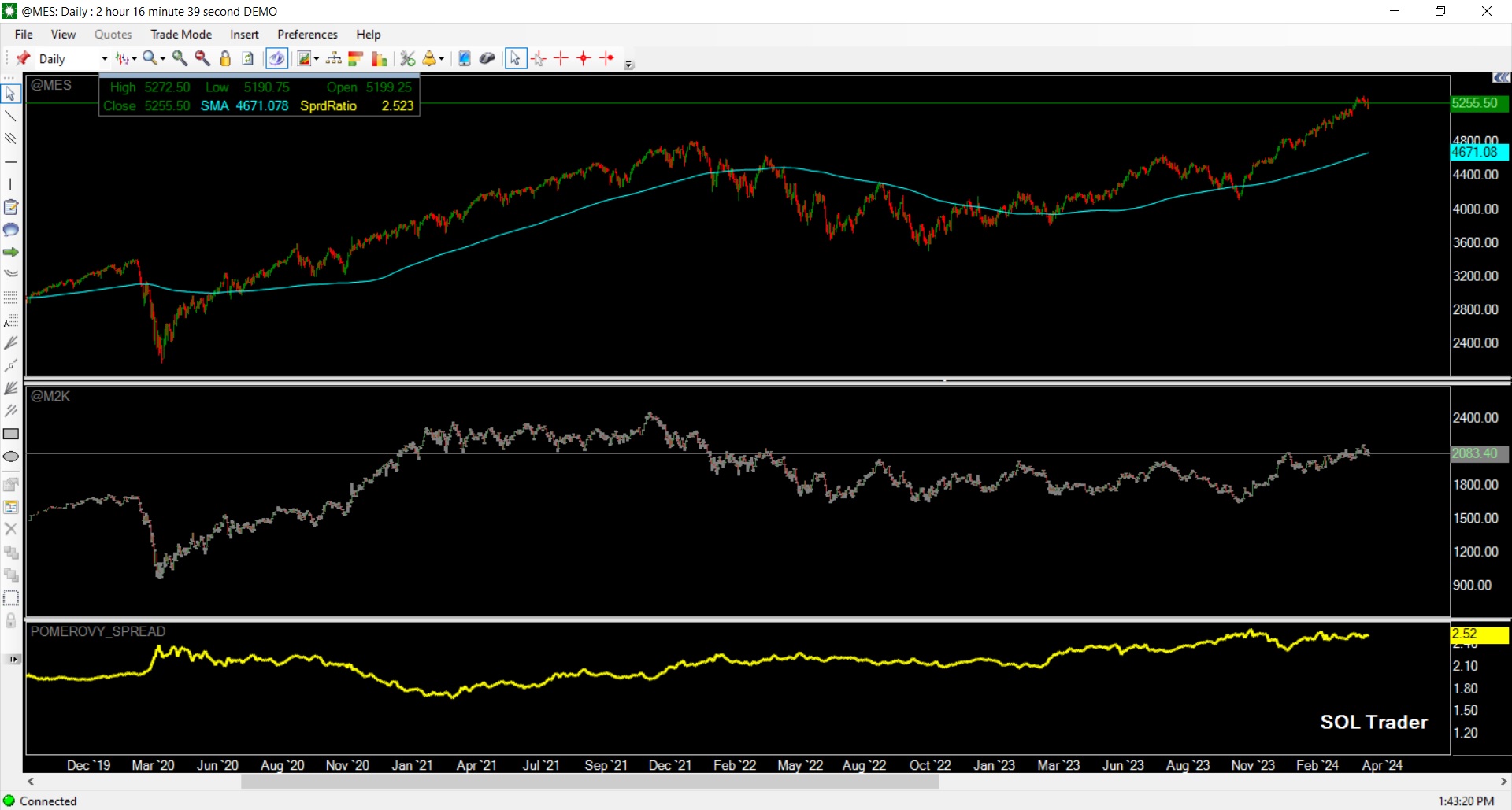The image size is (1512, 810).
Task: Select the ellipse drawing tool
Action: (x=11, y=457)
